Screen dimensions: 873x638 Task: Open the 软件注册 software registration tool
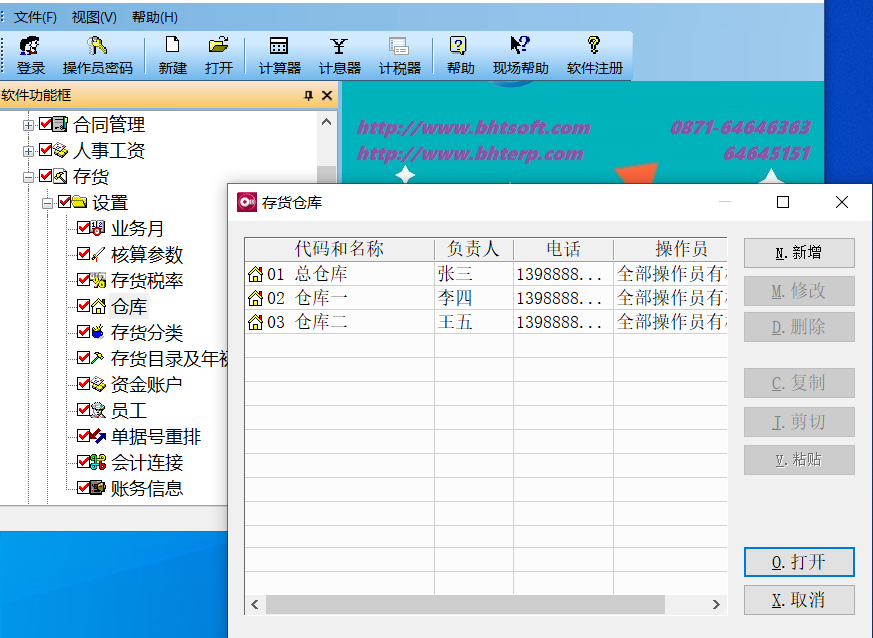pyautogui.click(x=593, y=54)
